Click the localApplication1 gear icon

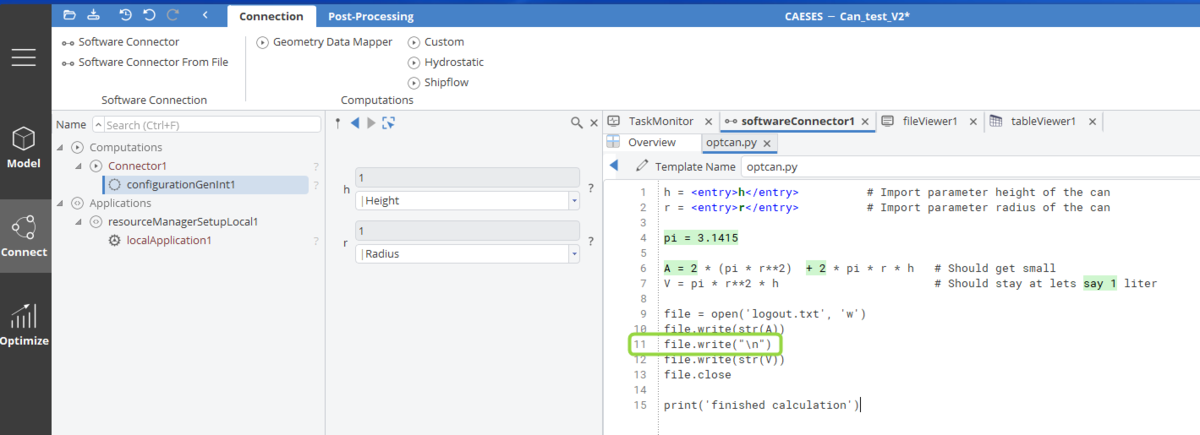click(115, 241)
